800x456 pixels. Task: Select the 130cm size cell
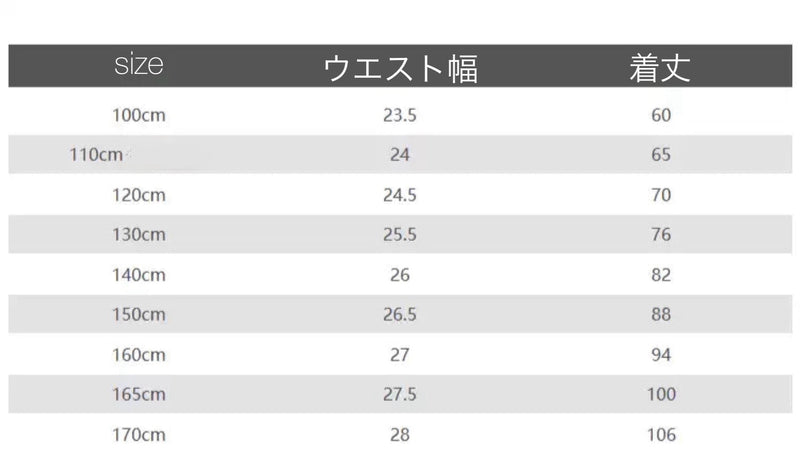pos(139,235)
